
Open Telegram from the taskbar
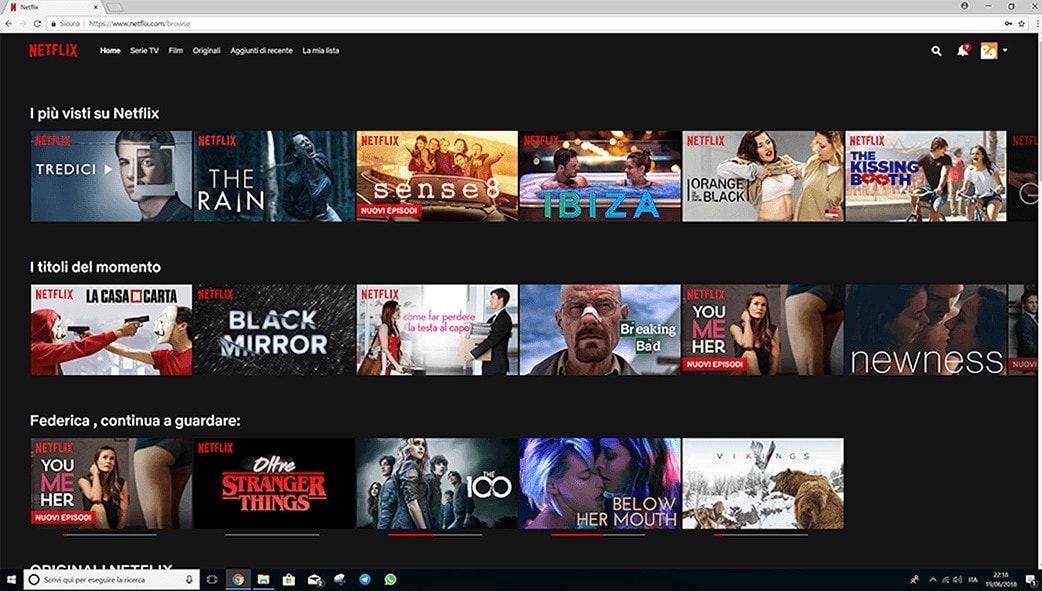(365, 580)
